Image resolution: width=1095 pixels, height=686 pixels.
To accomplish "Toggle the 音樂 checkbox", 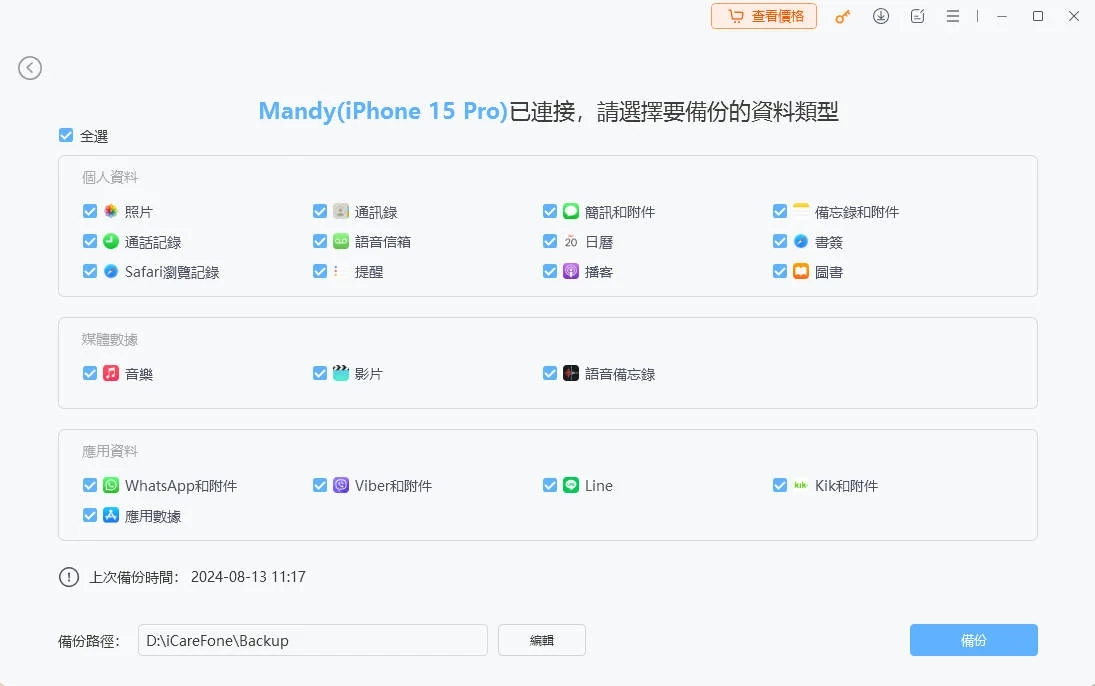I will (89, 373).
